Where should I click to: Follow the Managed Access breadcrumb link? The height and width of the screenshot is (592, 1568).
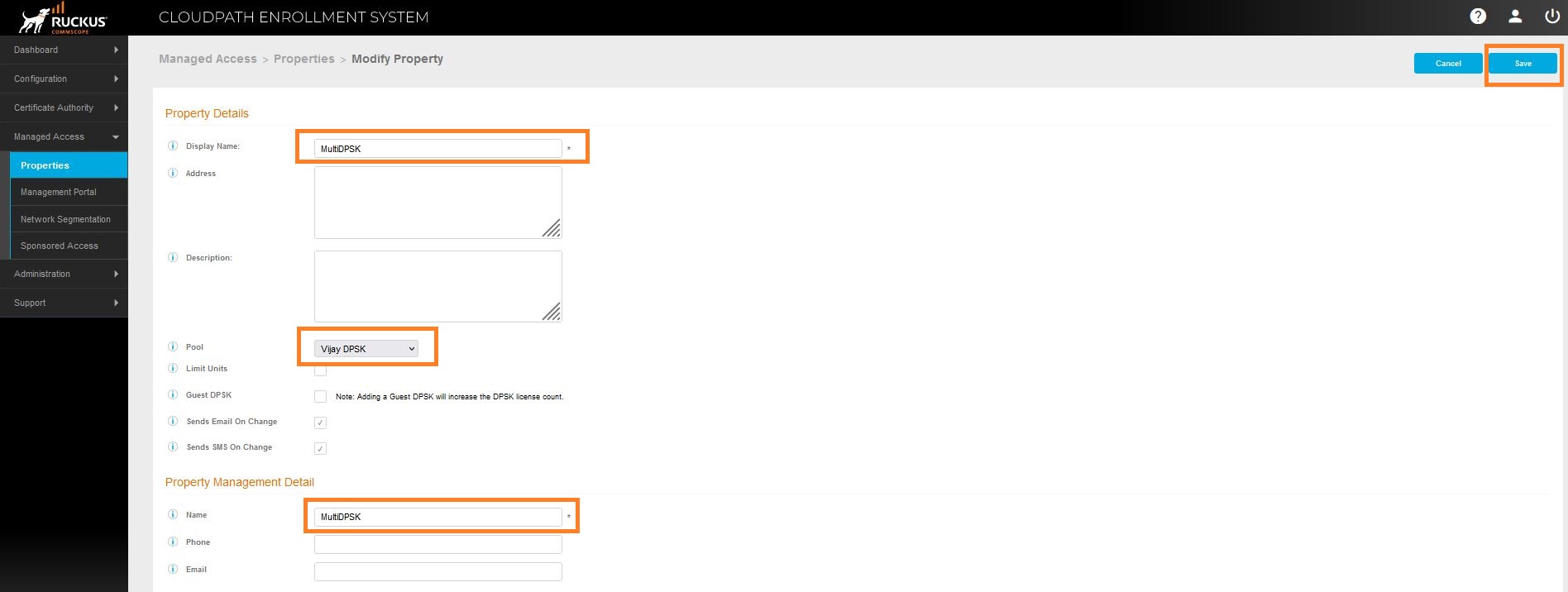[208, 59]
